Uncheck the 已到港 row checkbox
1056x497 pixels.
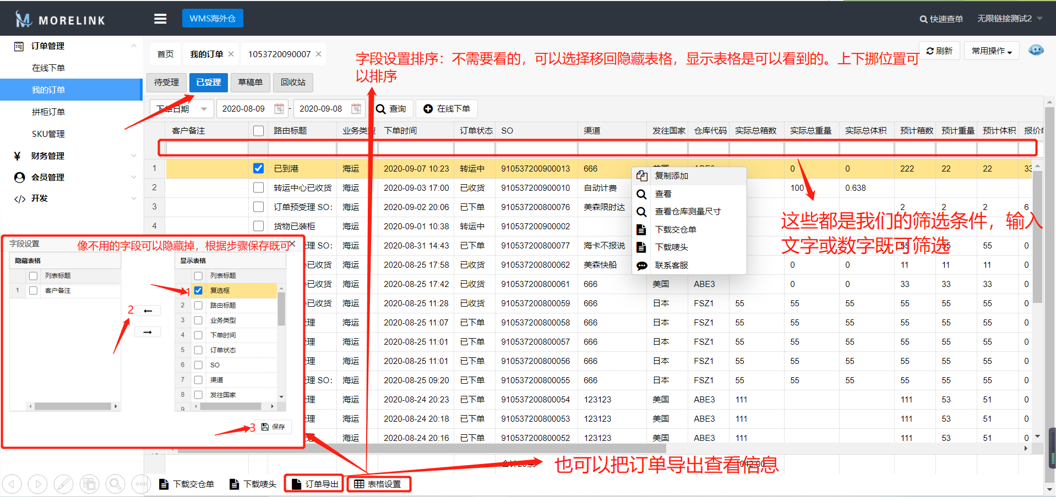click(x=258, y=168)
